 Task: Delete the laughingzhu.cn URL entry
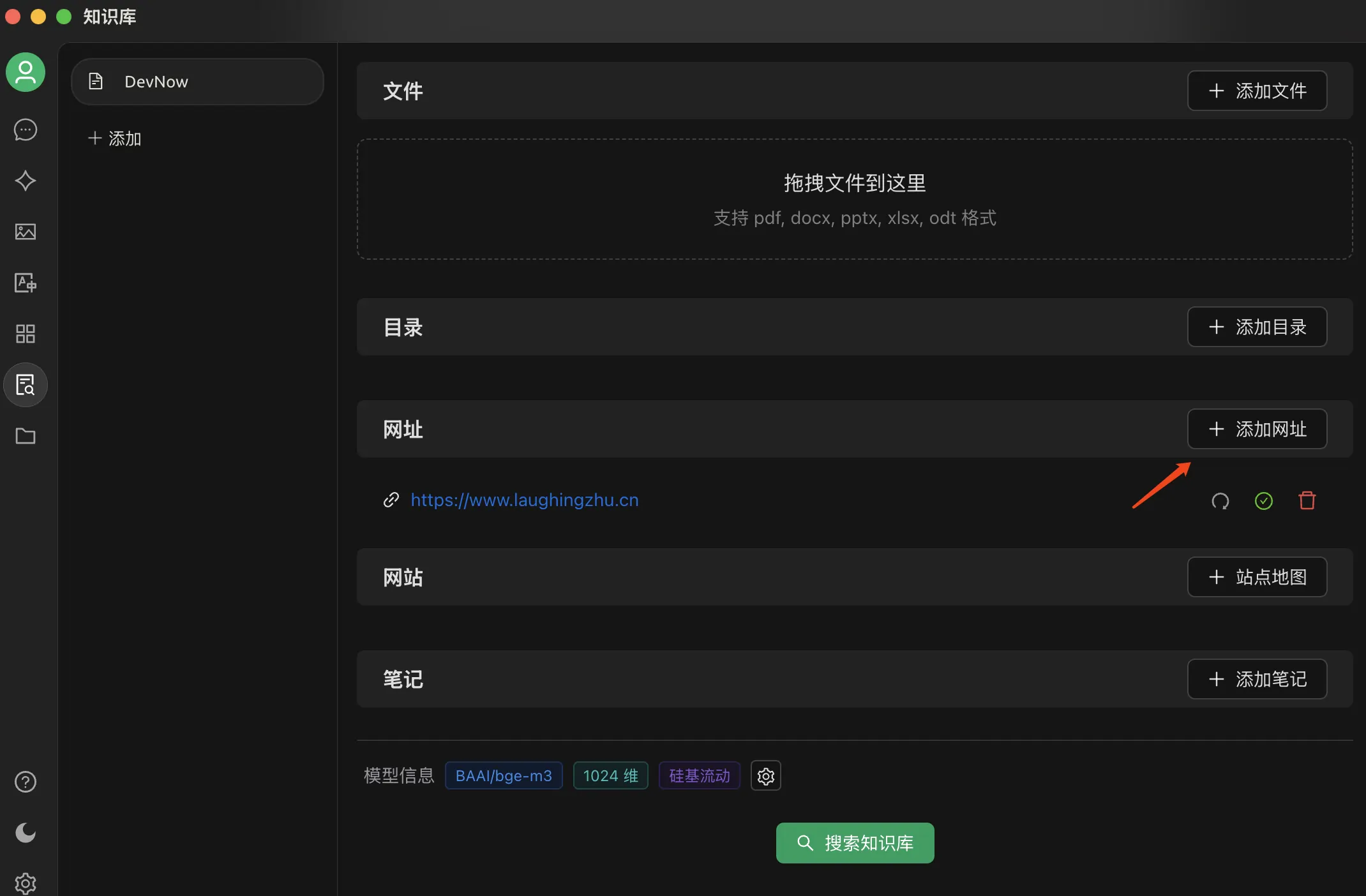1307,501
